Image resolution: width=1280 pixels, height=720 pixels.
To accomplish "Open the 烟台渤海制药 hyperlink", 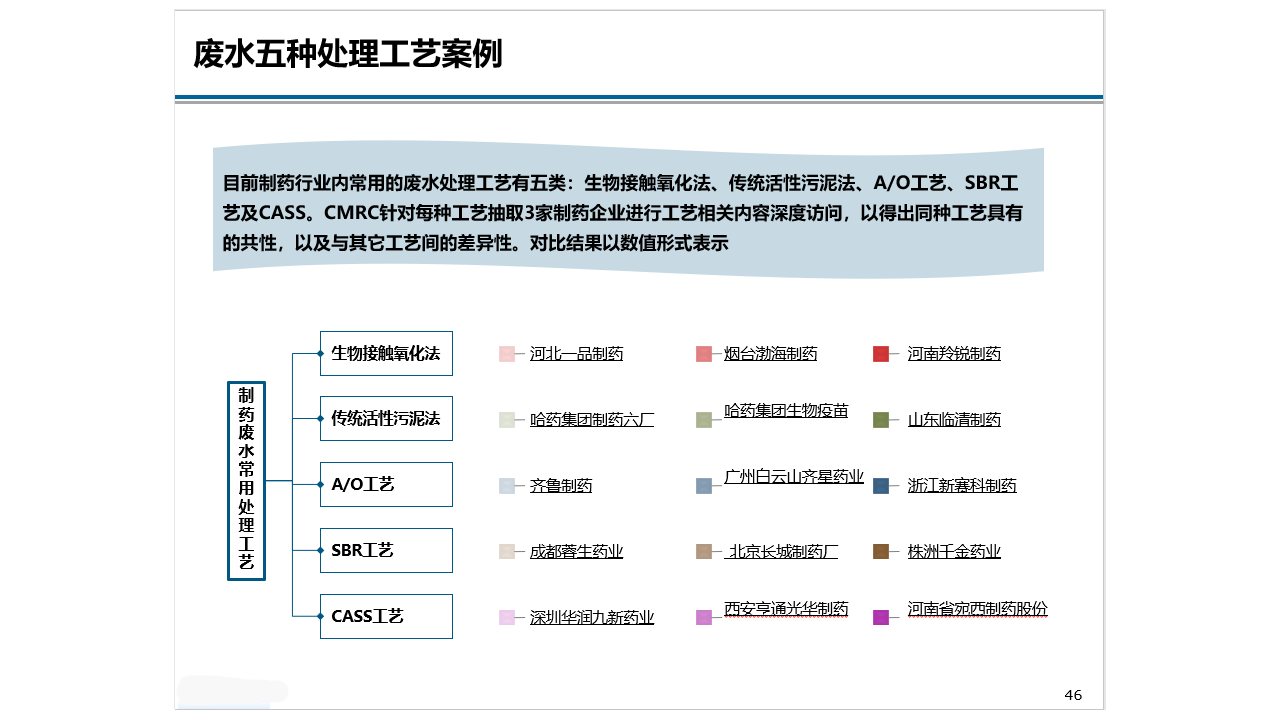I will [x=770, y=354].
